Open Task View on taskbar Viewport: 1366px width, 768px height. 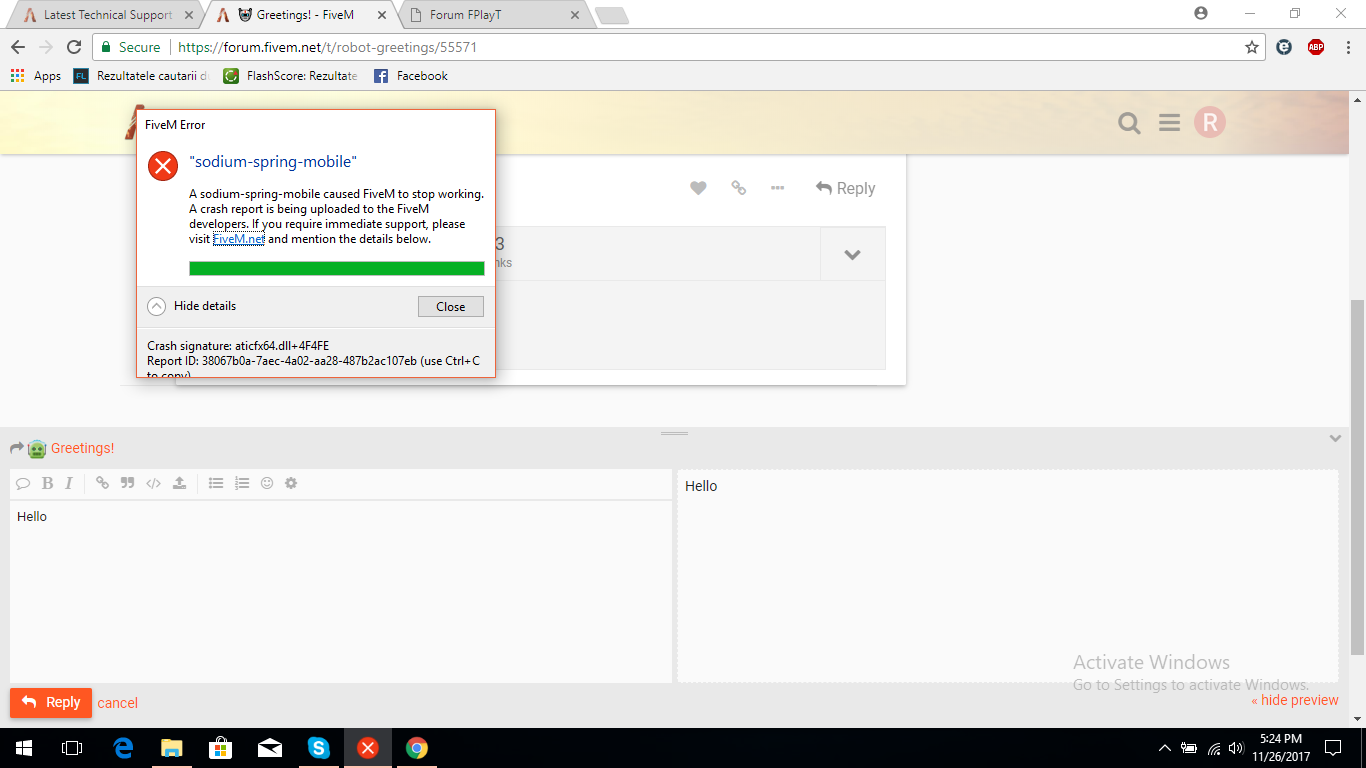pos(72,748)
